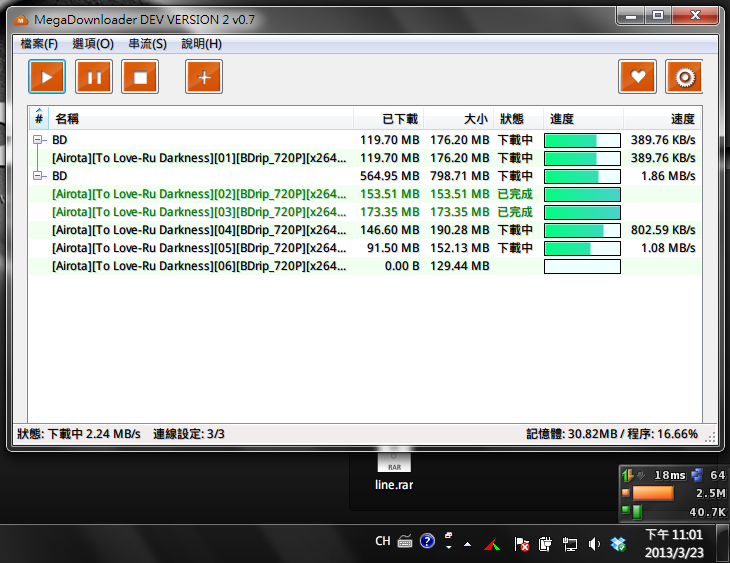
Task: Open the clock showing 下午 11:01
Action: [x=674, y=543]
